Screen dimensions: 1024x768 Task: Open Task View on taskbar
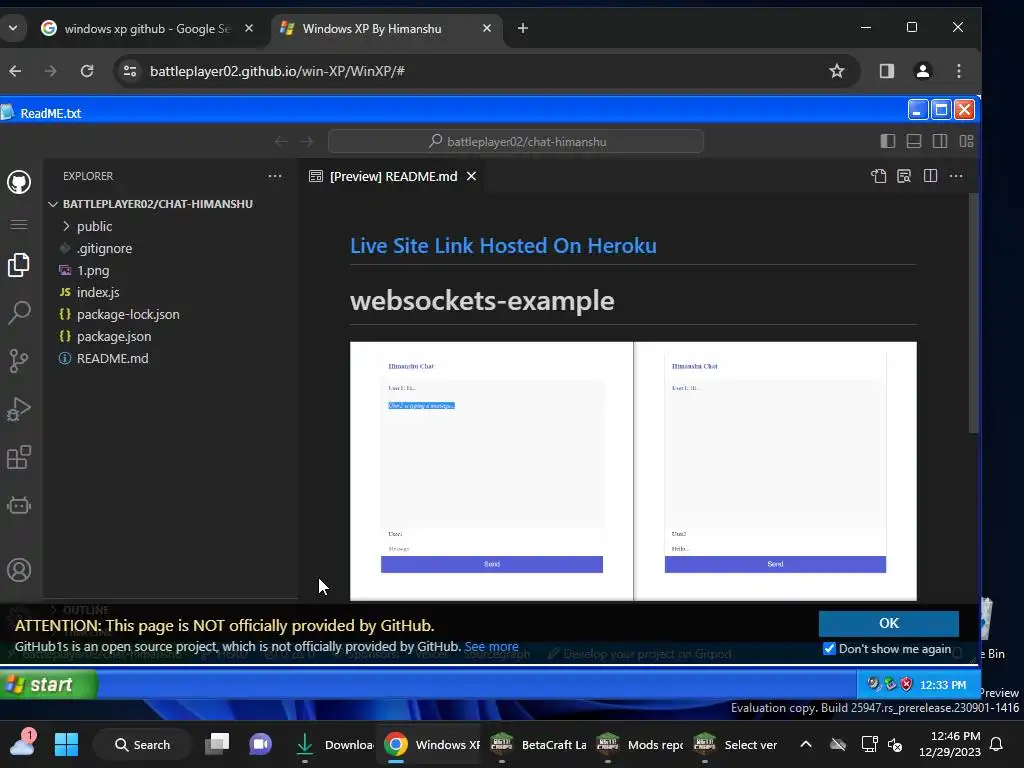click(x=217, y=744)
